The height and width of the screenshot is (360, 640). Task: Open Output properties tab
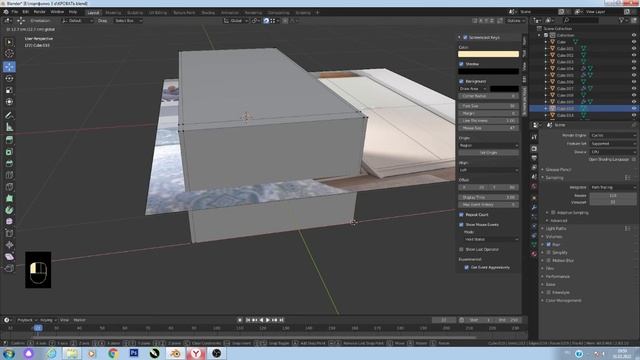point(534,158)
